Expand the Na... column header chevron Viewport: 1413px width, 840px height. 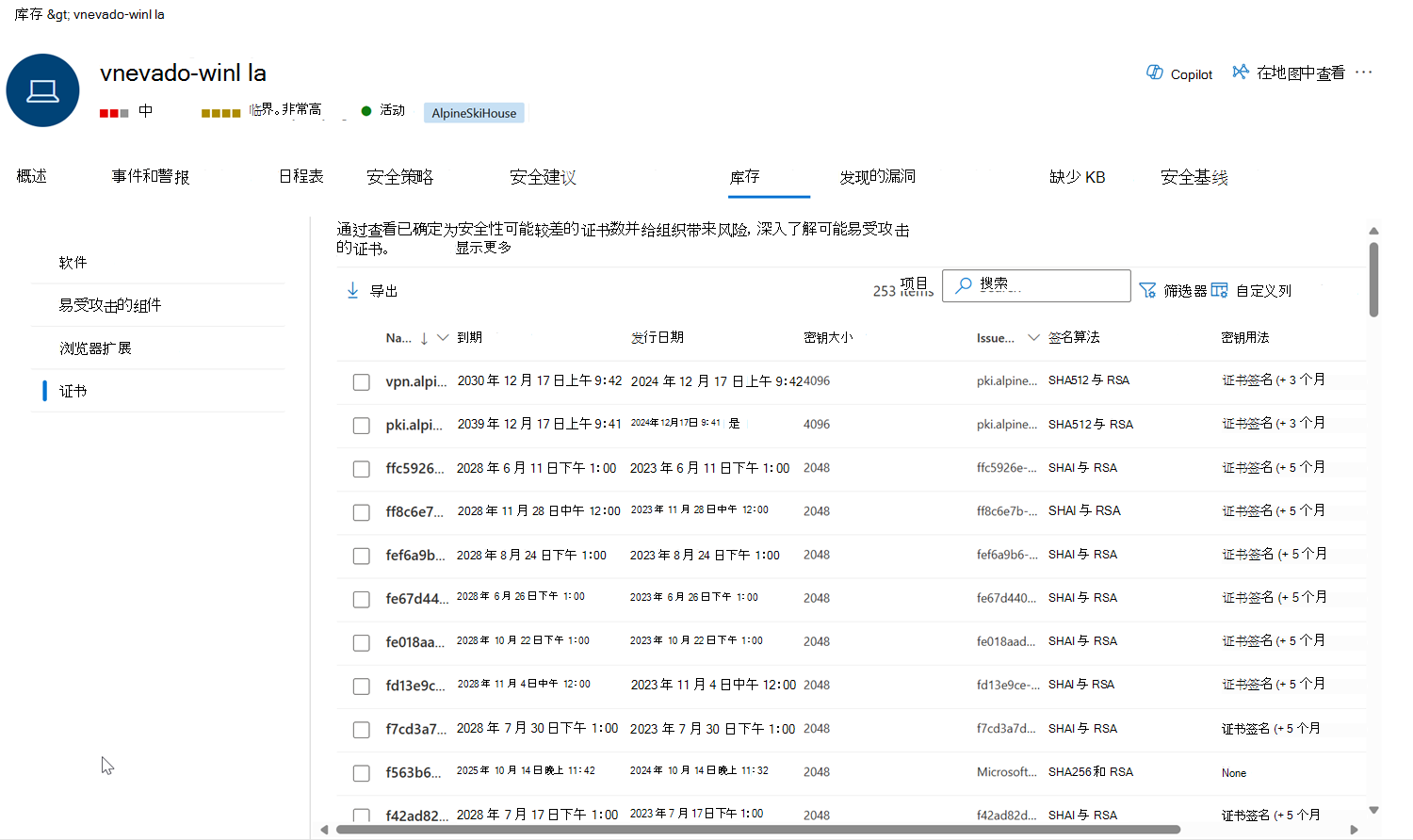[443, 337]
